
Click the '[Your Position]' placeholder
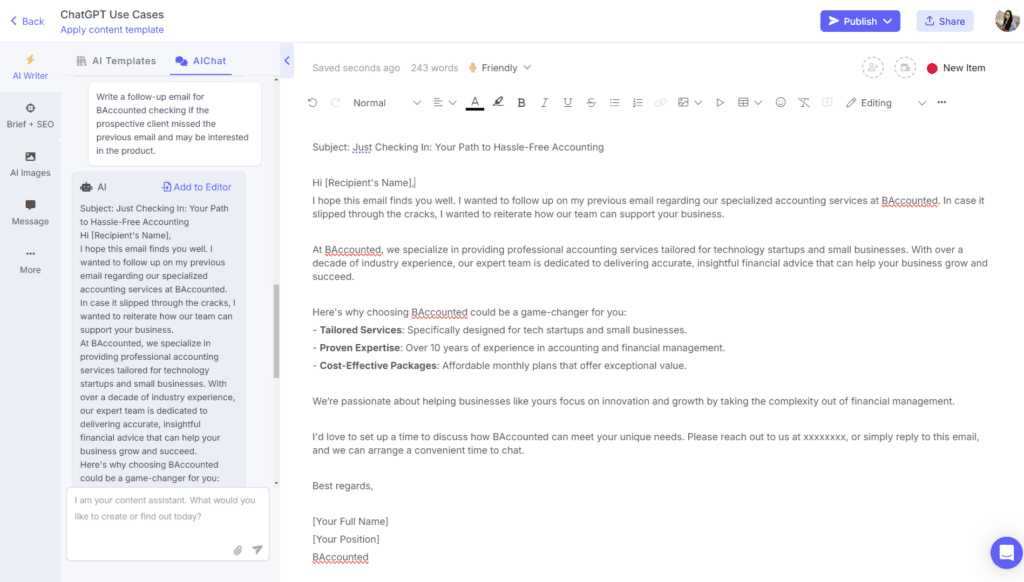point(345,539)
